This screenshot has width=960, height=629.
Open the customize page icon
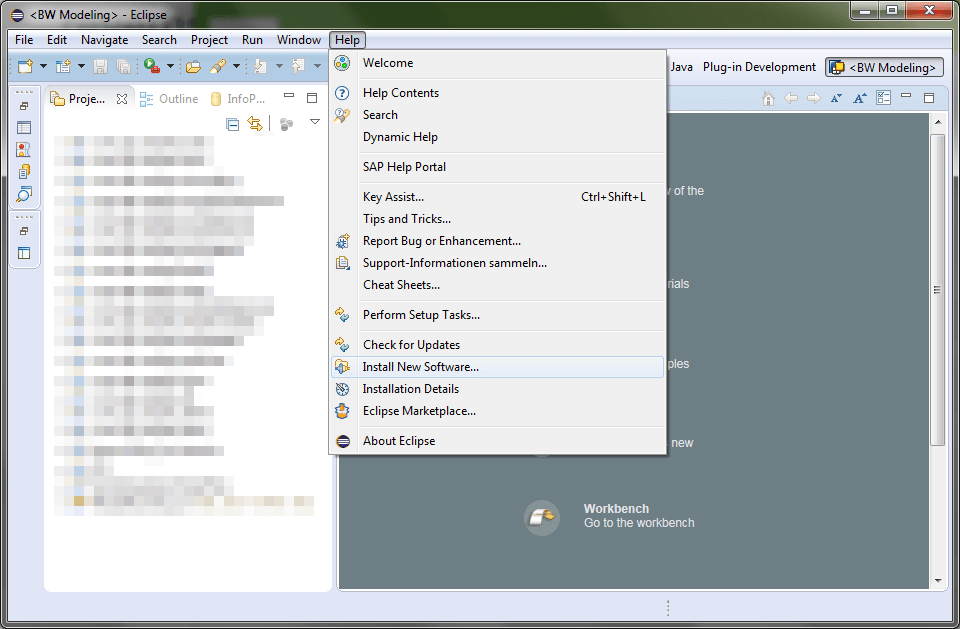point(883,98)
